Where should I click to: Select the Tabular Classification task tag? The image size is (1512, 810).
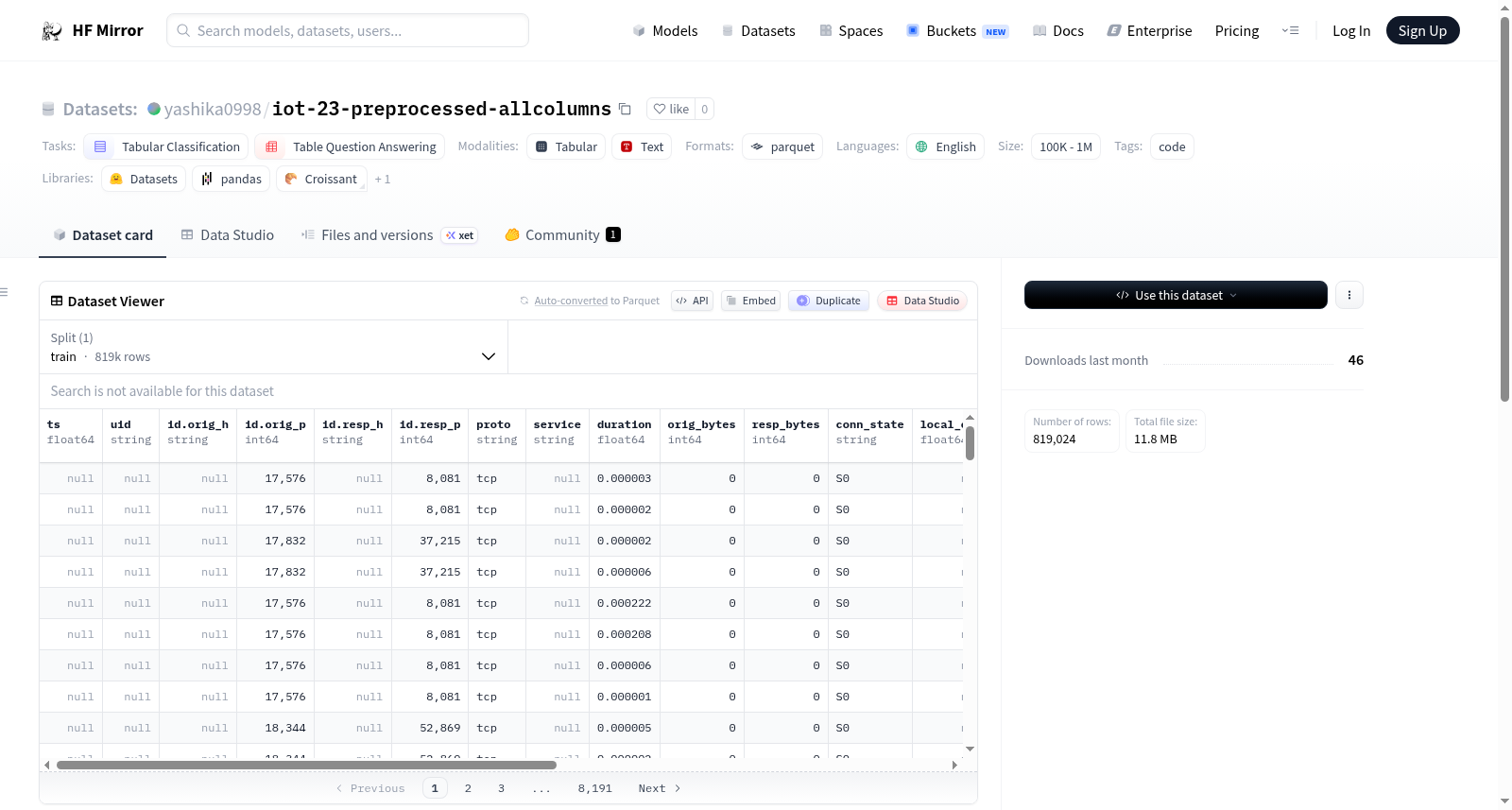[166, 146]
